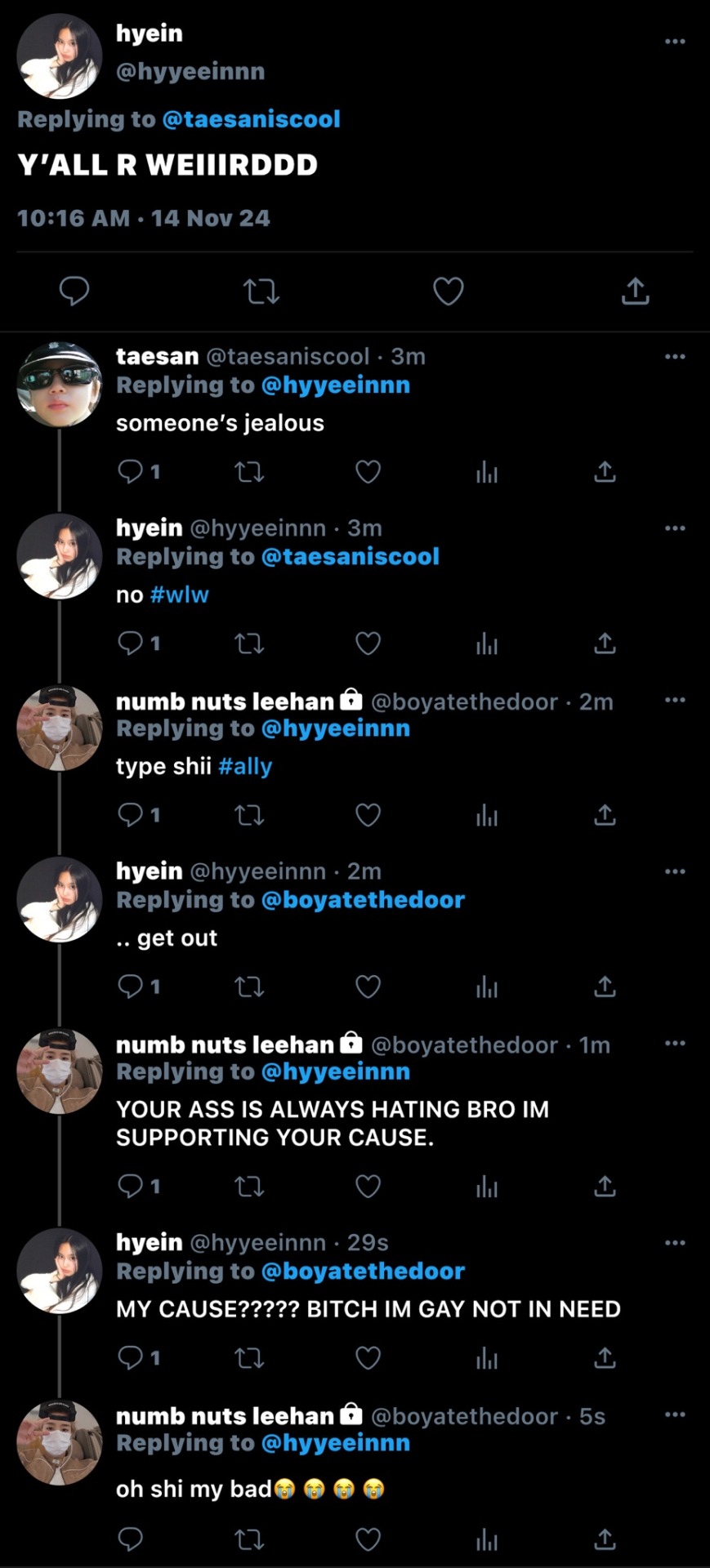
Task: Like the main tweet "Y'ALL R WEIIIRDDD"
Action: 448,291
